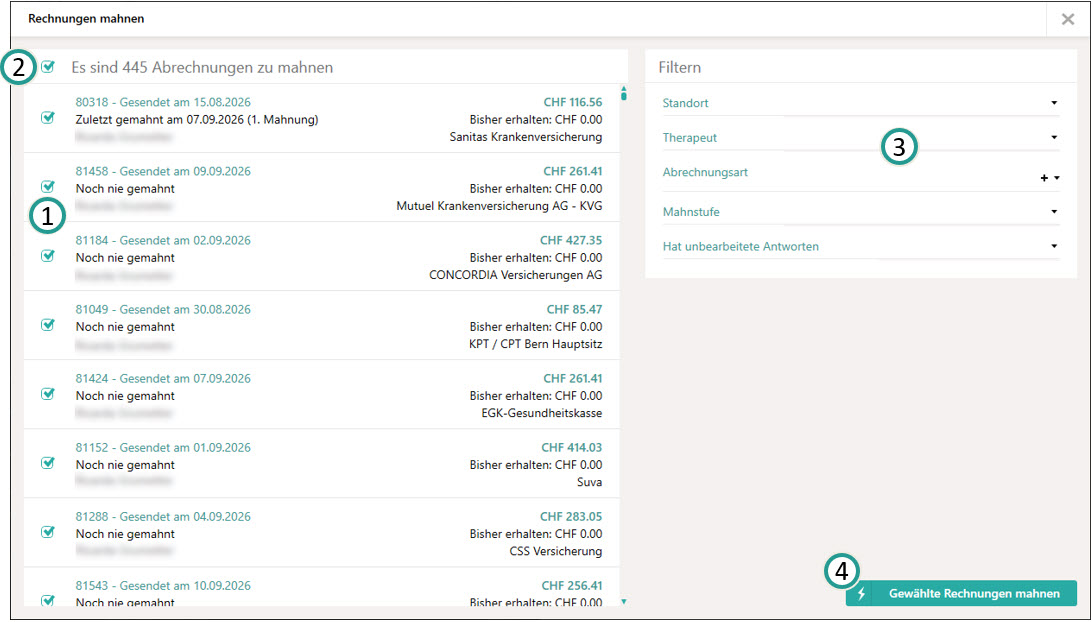Click the amount CHF 427.35
The height and width of the screenshot is (622, 1092).
[571, 240]
